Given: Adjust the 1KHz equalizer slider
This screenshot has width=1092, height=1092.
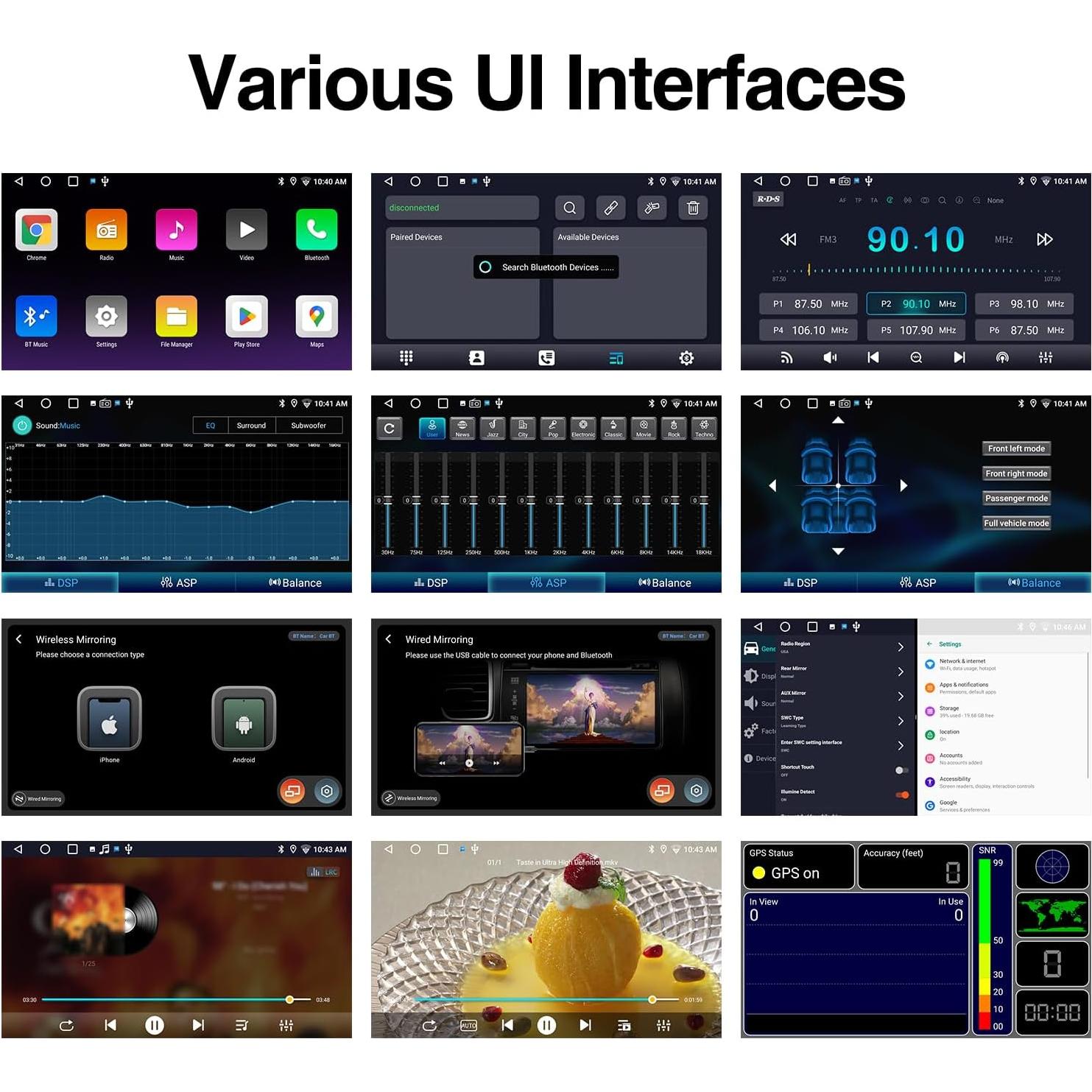Looking at the screenshot, I should point(530,501).
